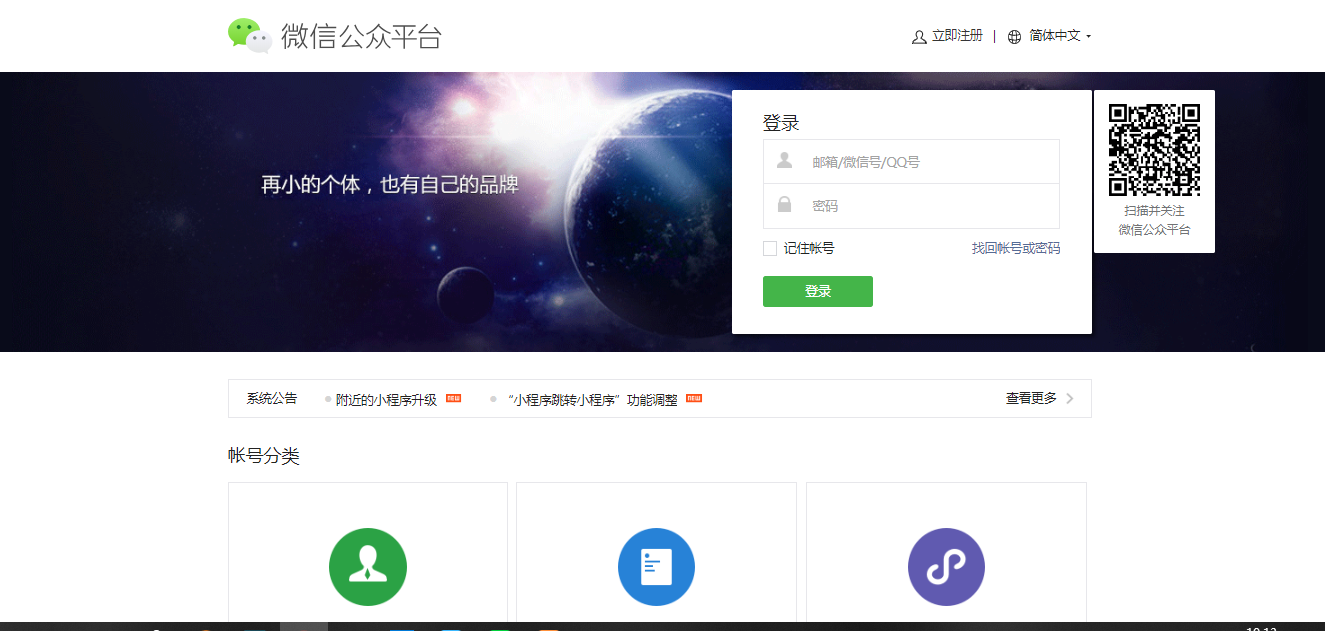
Task: Click the user silhouette icon in account field
Action: point(785,161)
